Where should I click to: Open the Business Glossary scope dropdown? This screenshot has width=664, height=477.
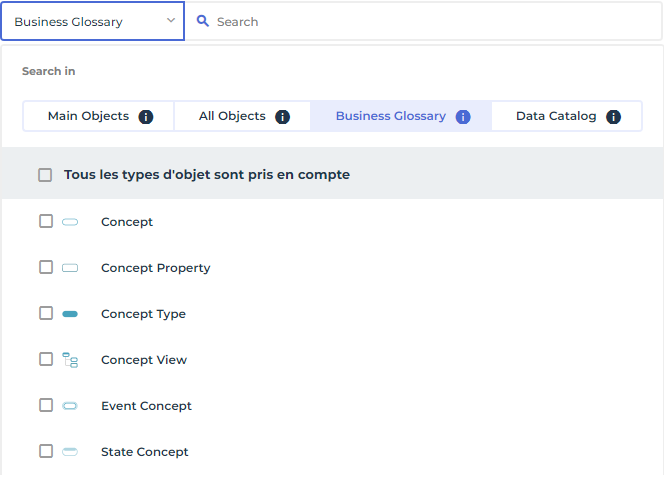pos(92,21)
